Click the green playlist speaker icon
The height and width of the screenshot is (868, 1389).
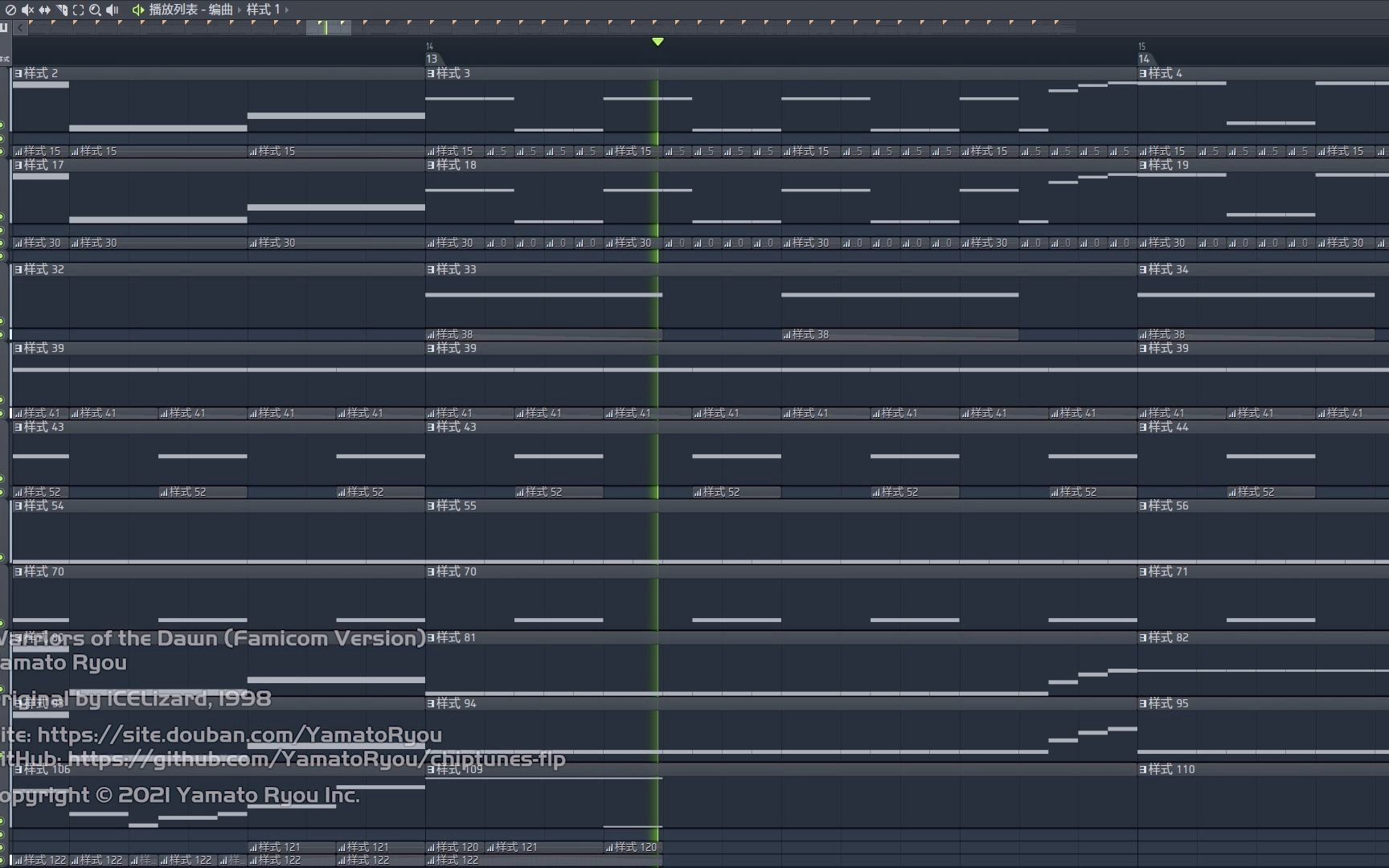click(138, 10)
